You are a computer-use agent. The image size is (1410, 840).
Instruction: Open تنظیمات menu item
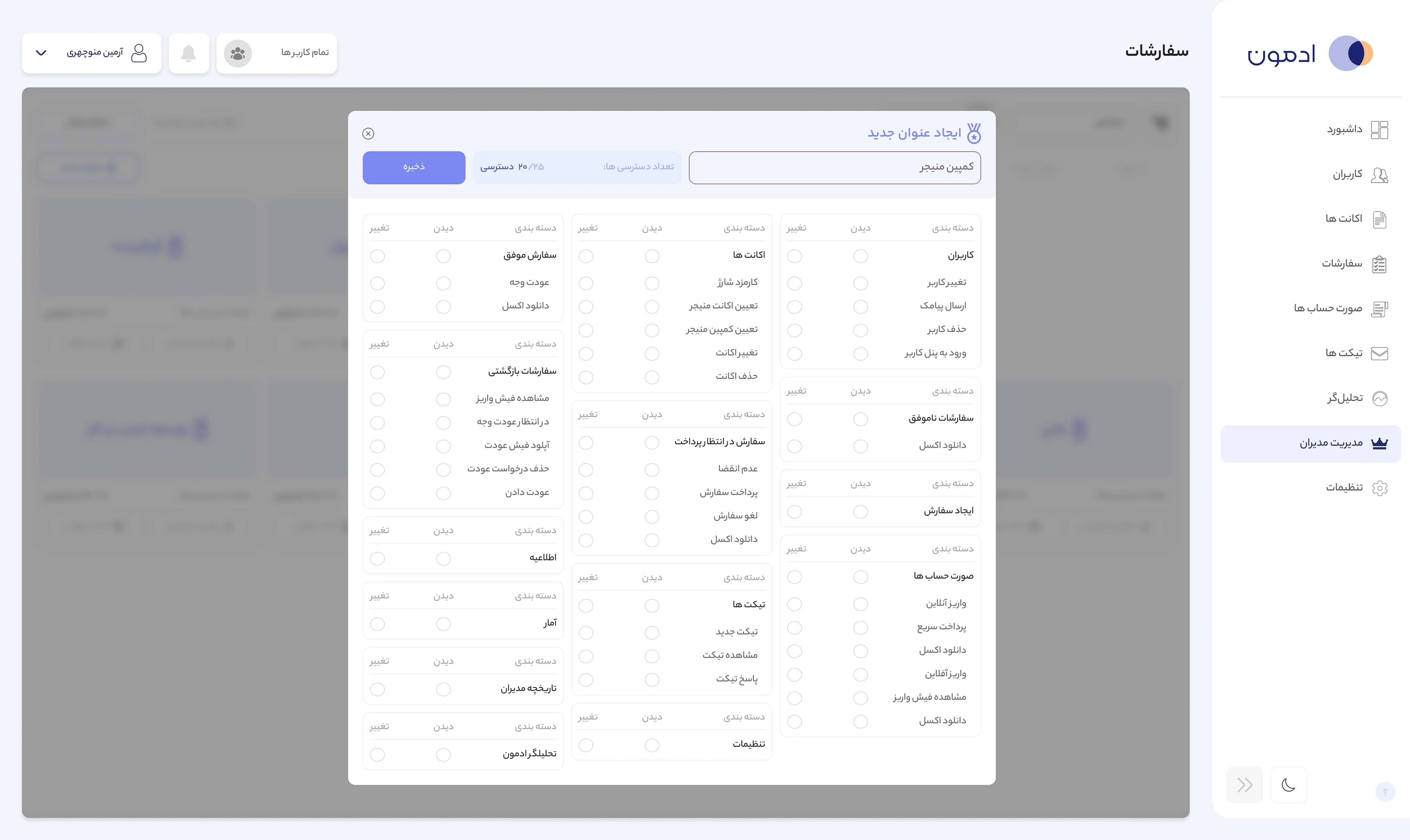1310,487
